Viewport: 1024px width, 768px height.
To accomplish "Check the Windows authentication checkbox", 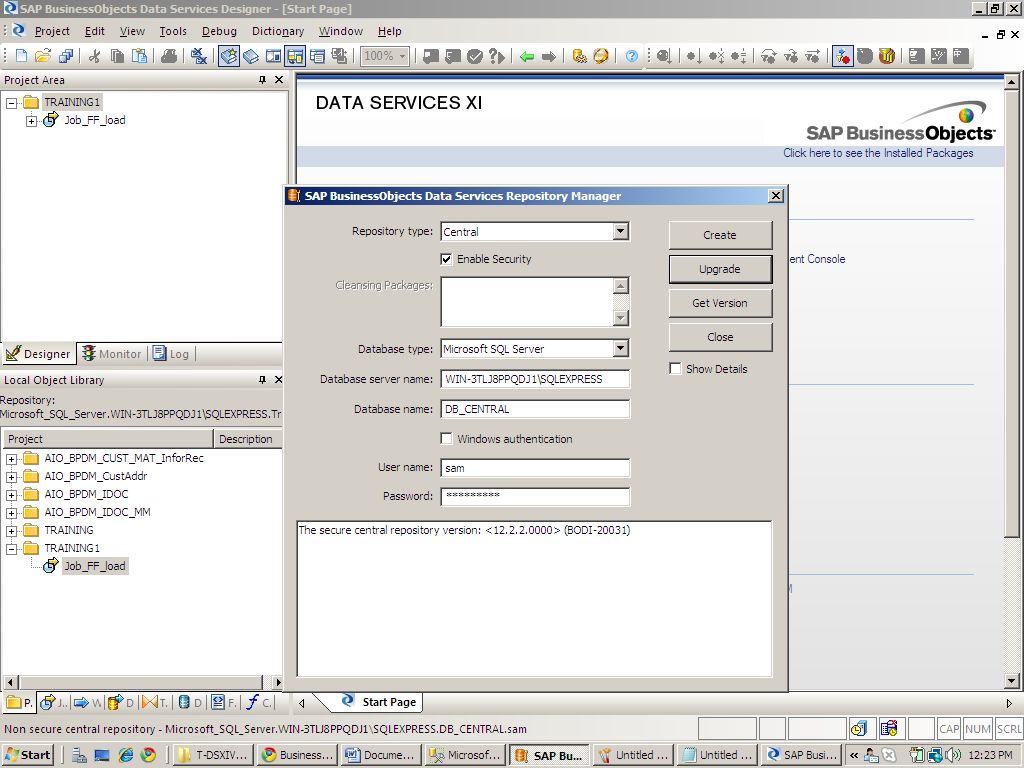I will click(x=447, y=439).
